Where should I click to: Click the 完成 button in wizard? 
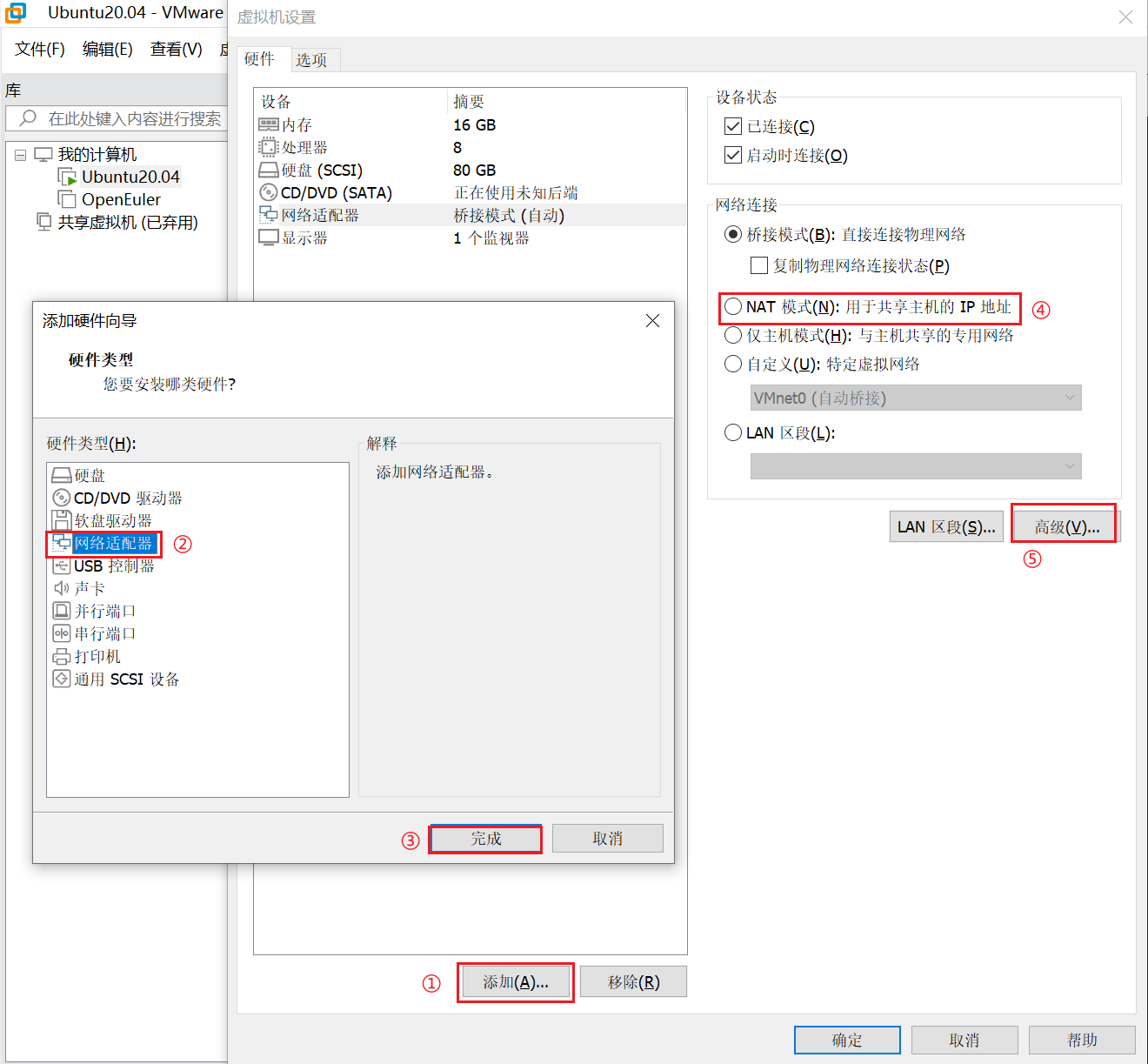pos(486,839)
